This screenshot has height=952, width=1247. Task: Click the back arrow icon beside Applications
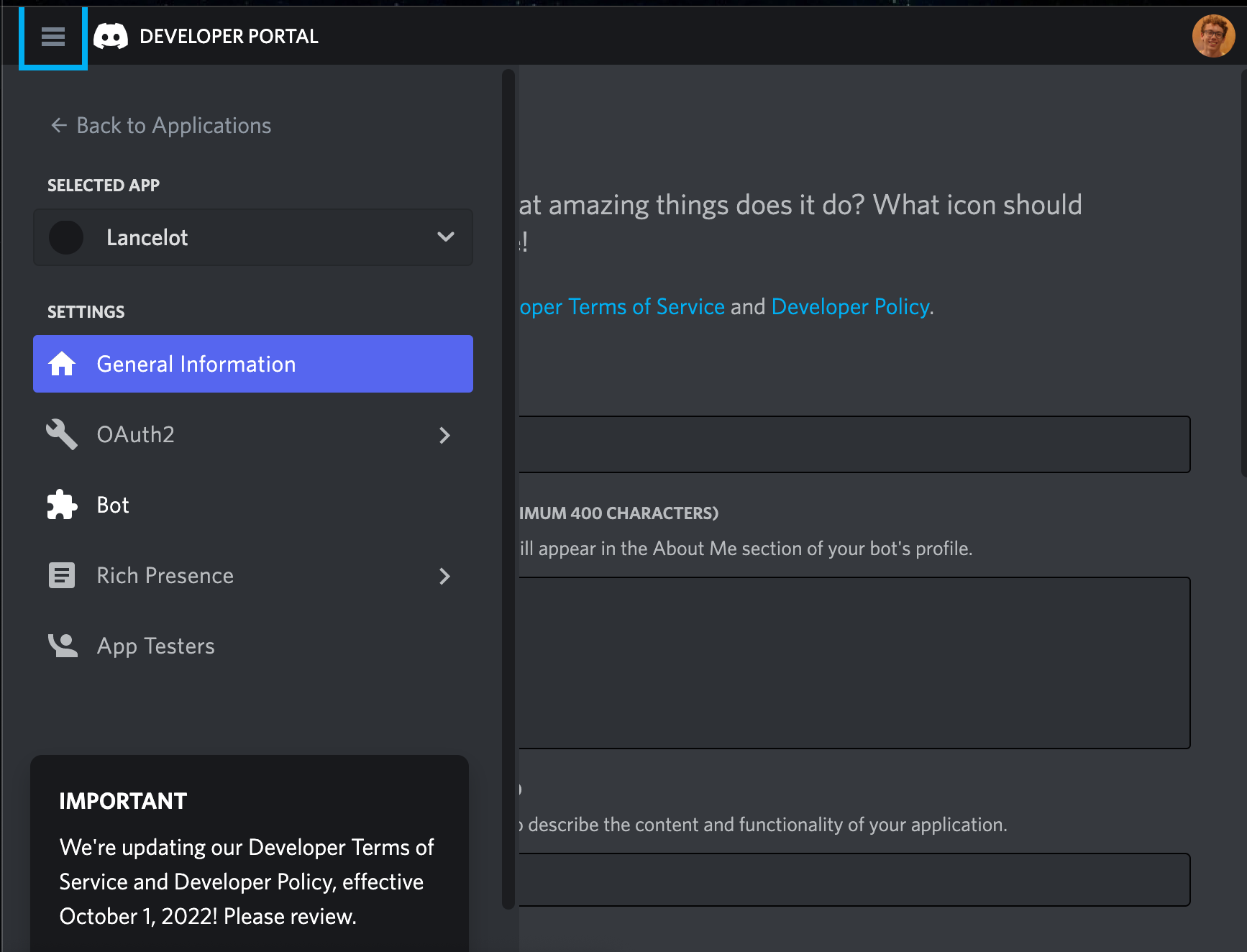[x=59, y=125]
